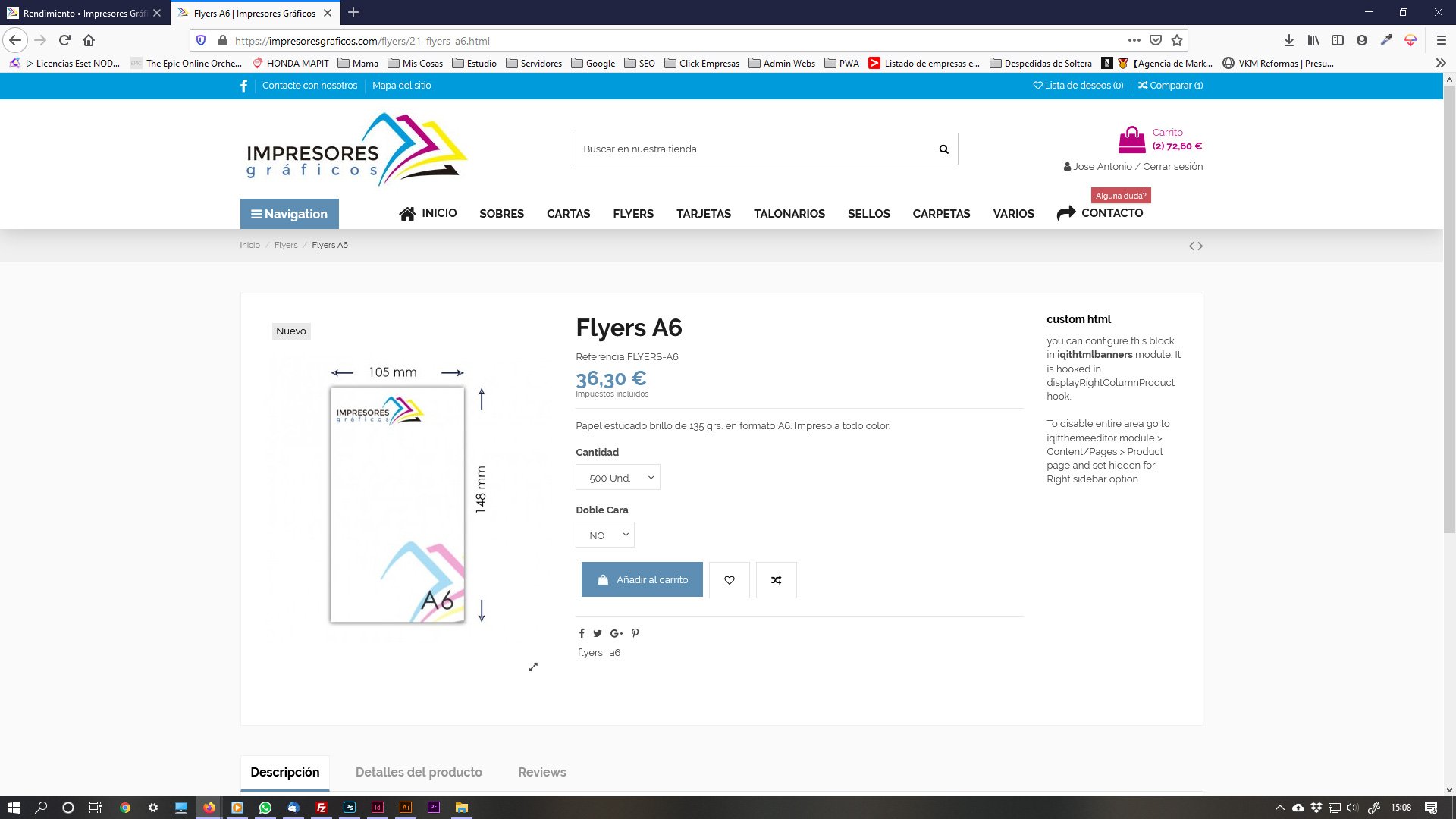Expand the Navigation menu button

(290, 214)
